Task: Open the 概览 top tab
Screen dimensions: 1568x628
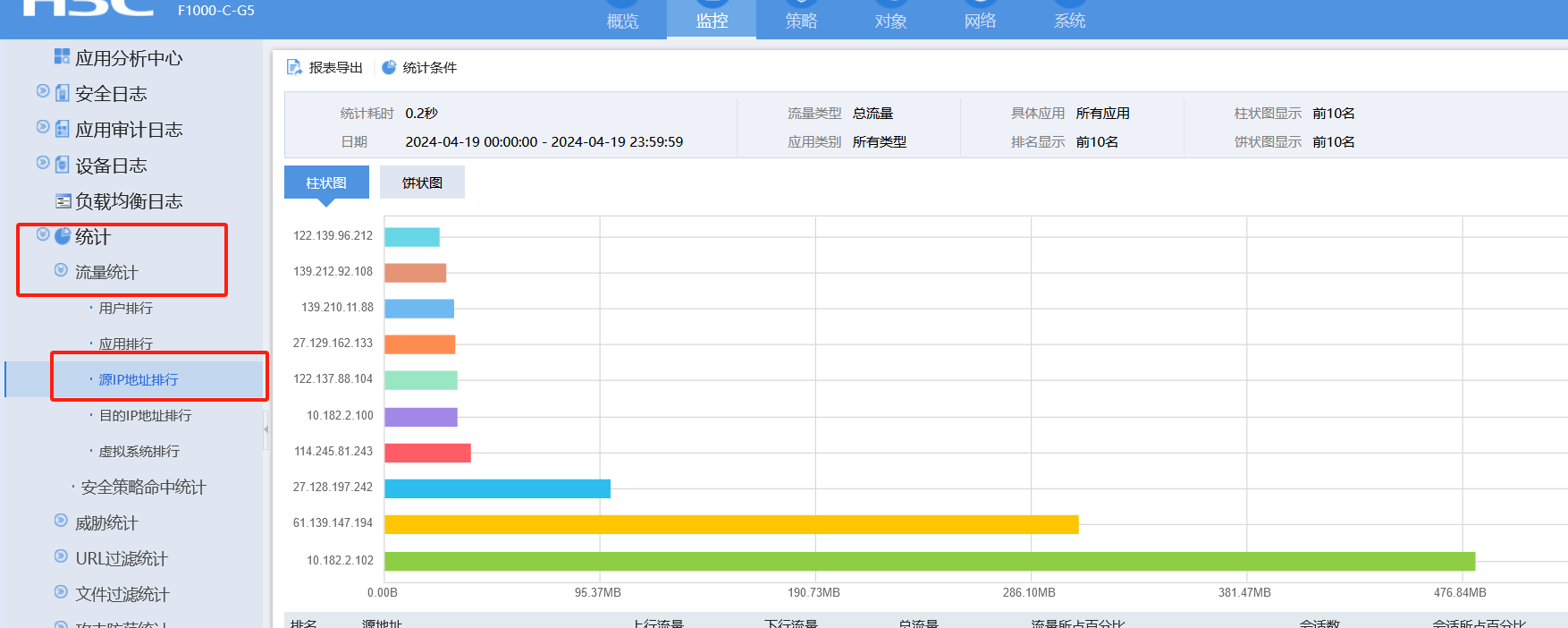Action: click(x=622, y=20)
